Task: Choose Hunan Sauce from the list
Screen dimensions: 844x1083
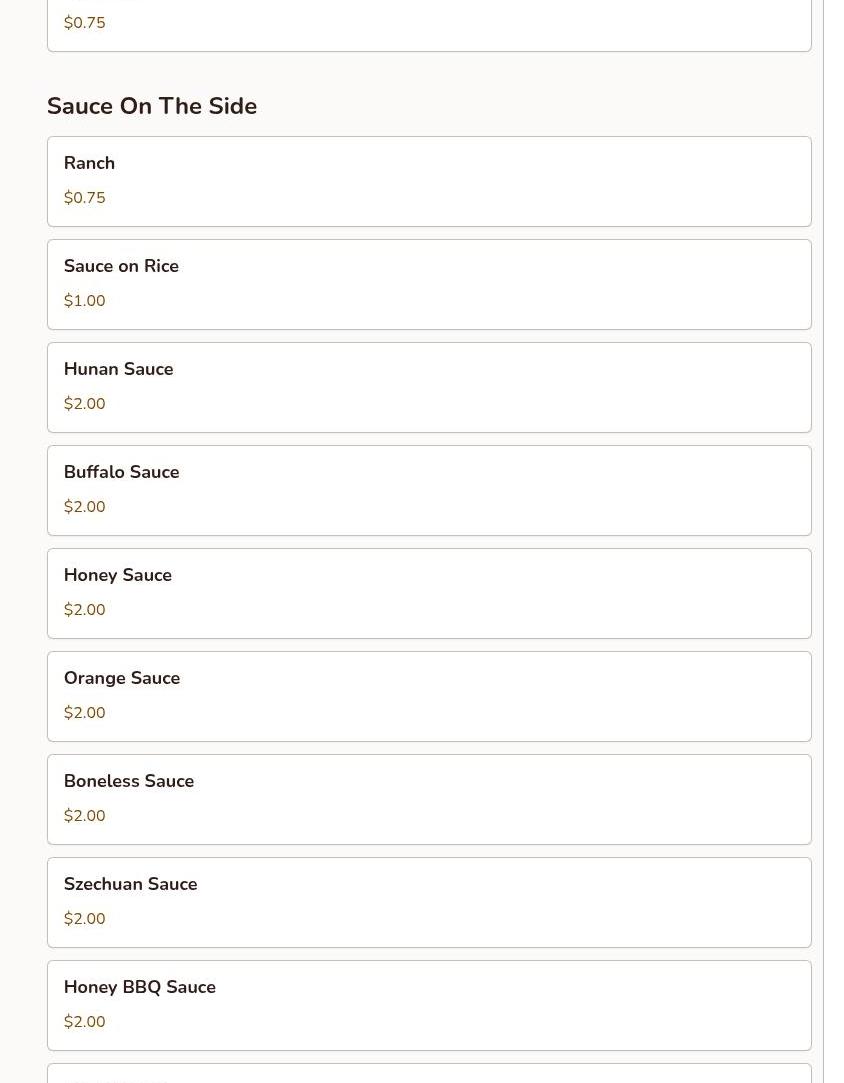Action: (428, 387)
